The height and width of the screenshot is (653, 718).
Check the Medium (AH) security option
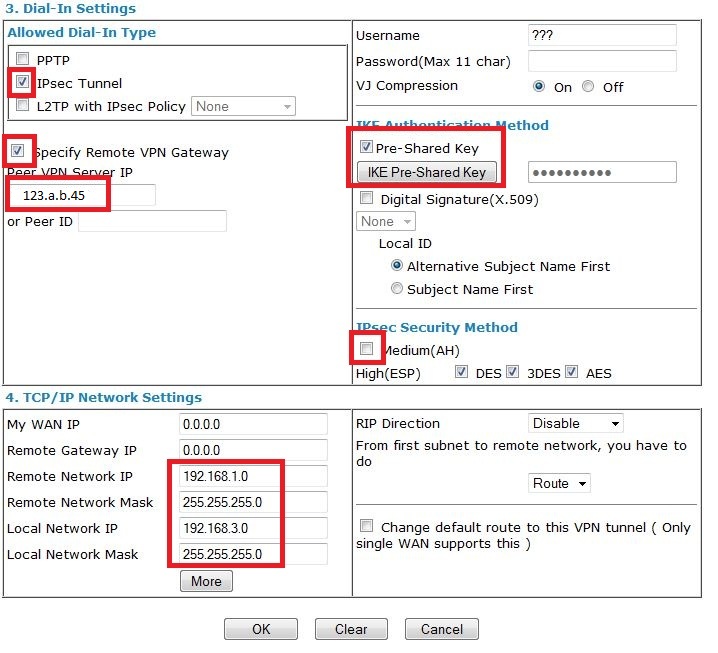coord(366,349)
